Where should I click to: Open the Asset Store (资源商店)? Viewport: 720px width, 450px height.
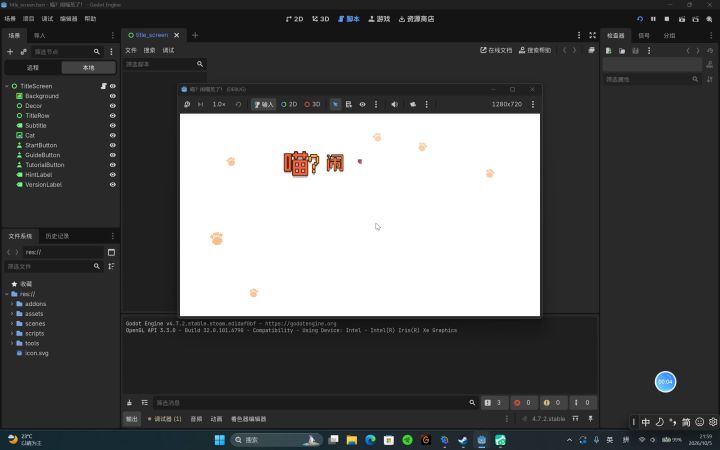[416, 19]
